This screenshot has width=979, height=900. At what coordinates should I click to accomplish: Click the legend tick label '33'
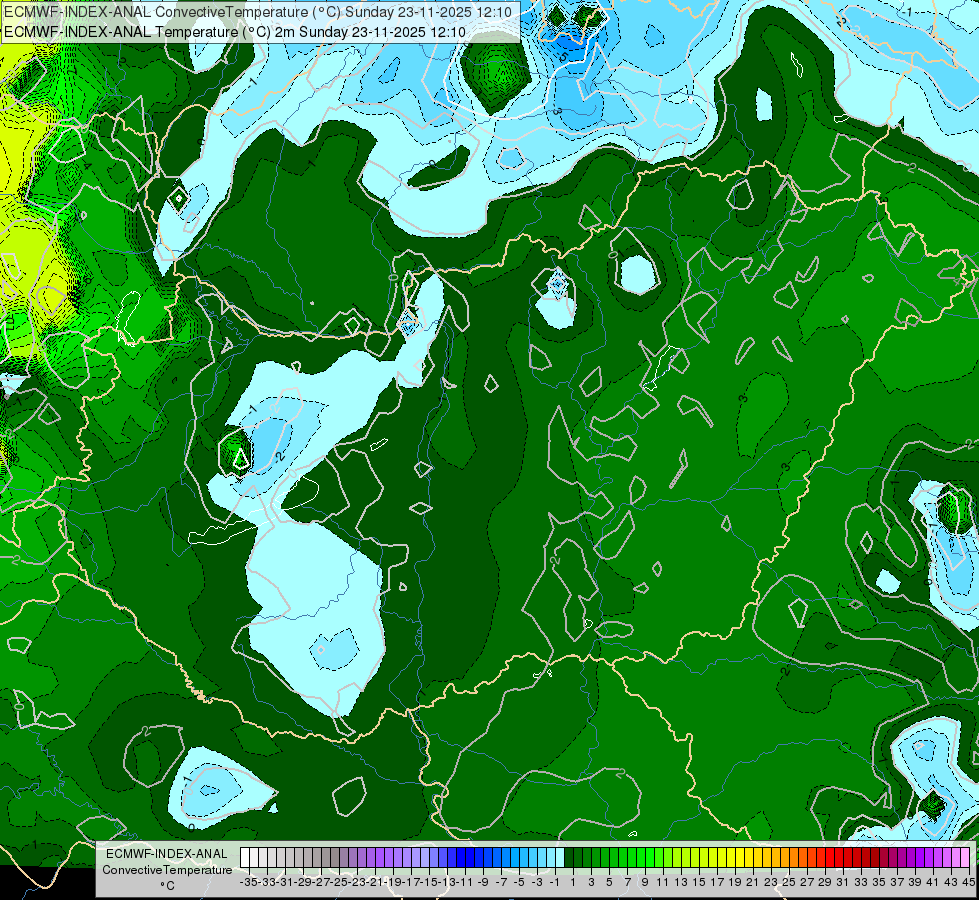click(x=861, y=882)
